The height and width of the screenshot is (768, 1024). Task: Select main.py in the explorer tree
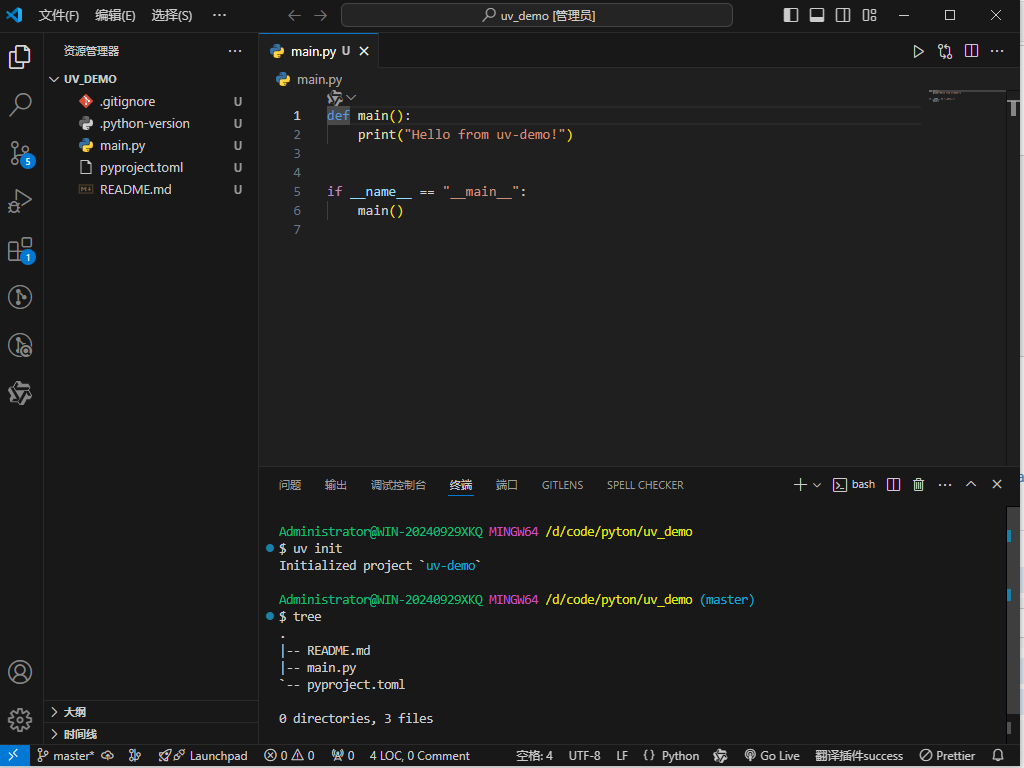[151, 146]
